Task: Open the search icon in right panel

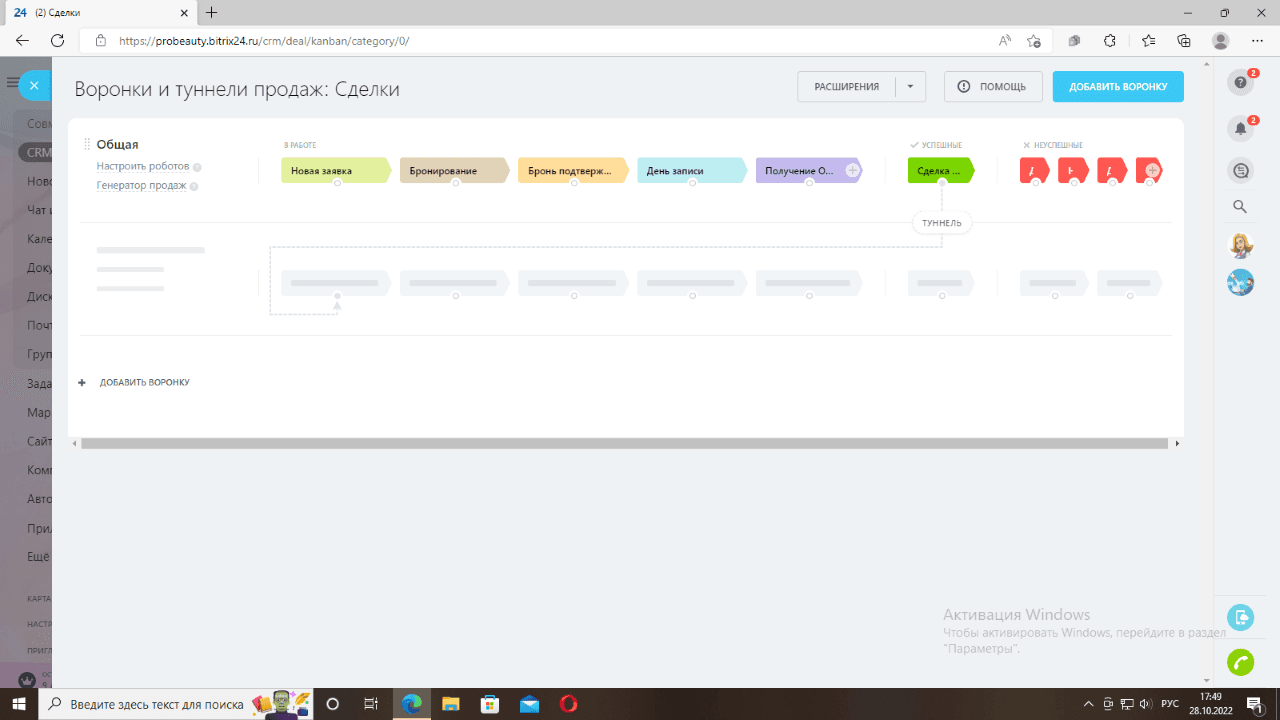Action: (1240, 207)
